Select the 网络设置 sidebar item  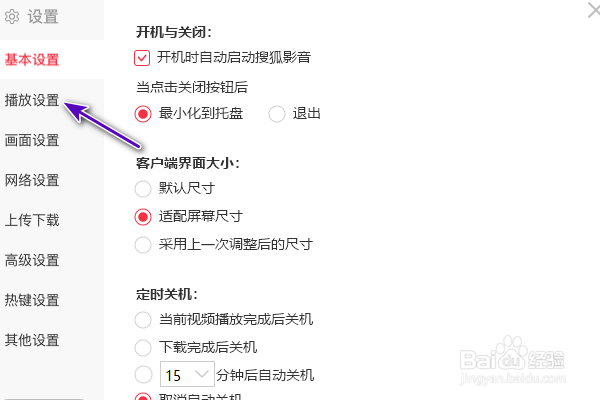(32, 180)
